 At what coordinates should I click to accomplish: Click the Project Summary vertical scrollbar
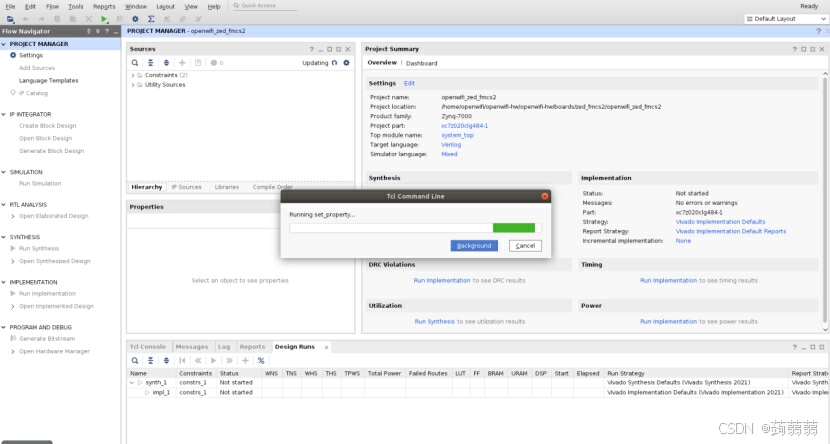(825, 201)
